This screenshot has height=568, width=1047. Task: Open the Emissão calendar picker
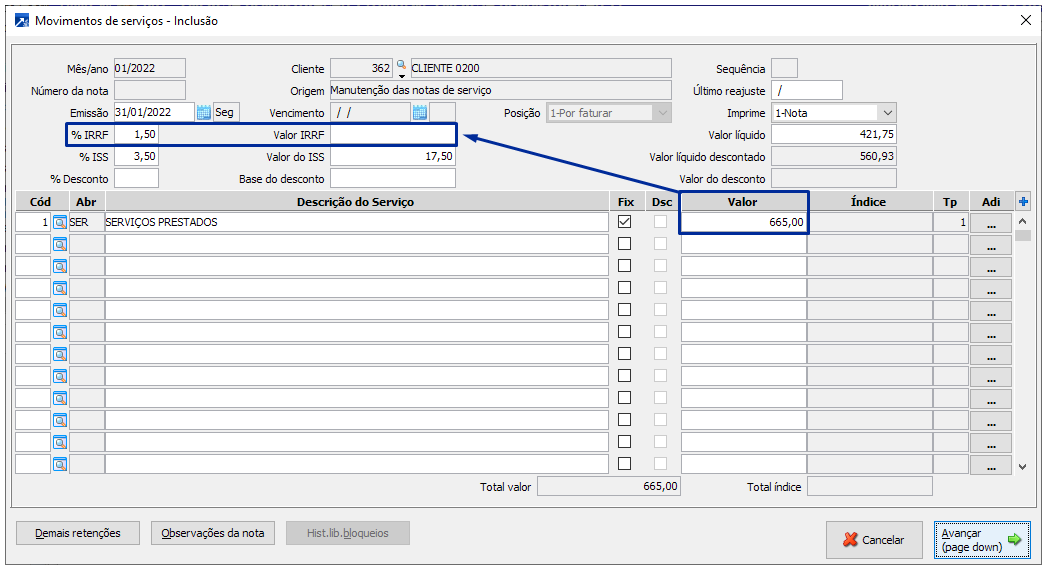[204, 112]
